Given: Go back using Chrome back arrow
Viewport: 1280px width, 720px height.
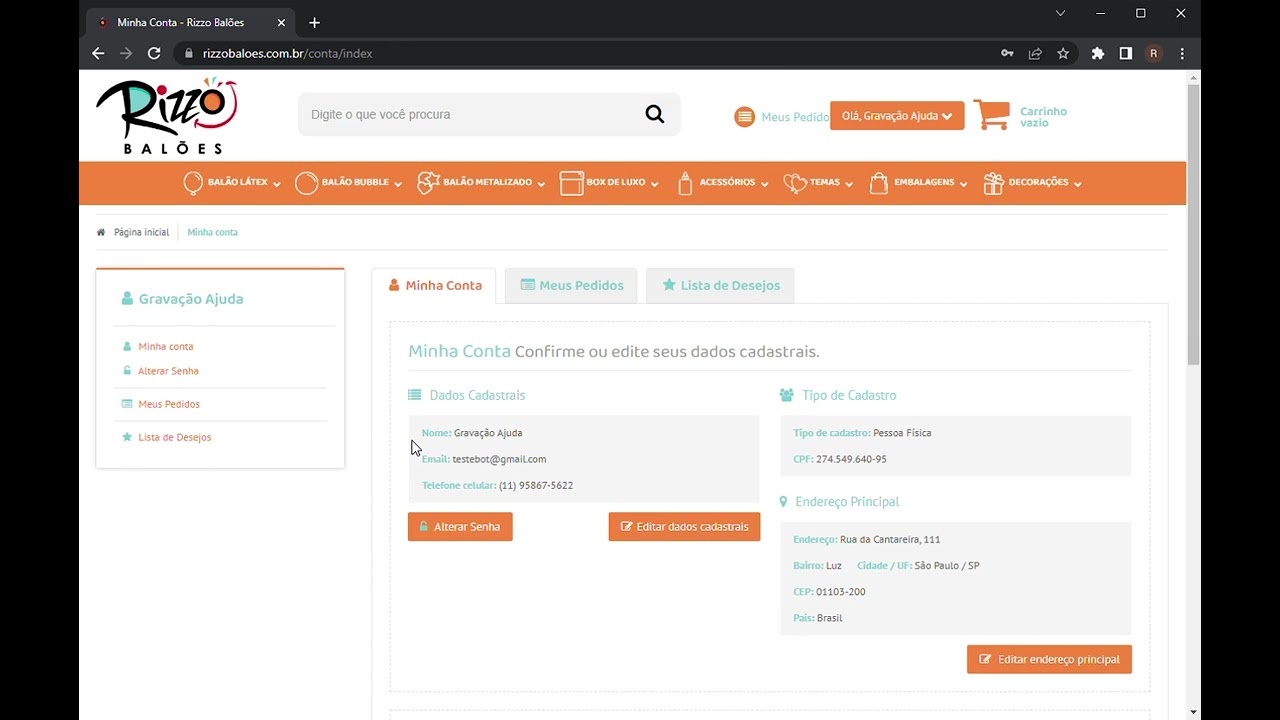Looking at the screenshot, I should point(98,53).
